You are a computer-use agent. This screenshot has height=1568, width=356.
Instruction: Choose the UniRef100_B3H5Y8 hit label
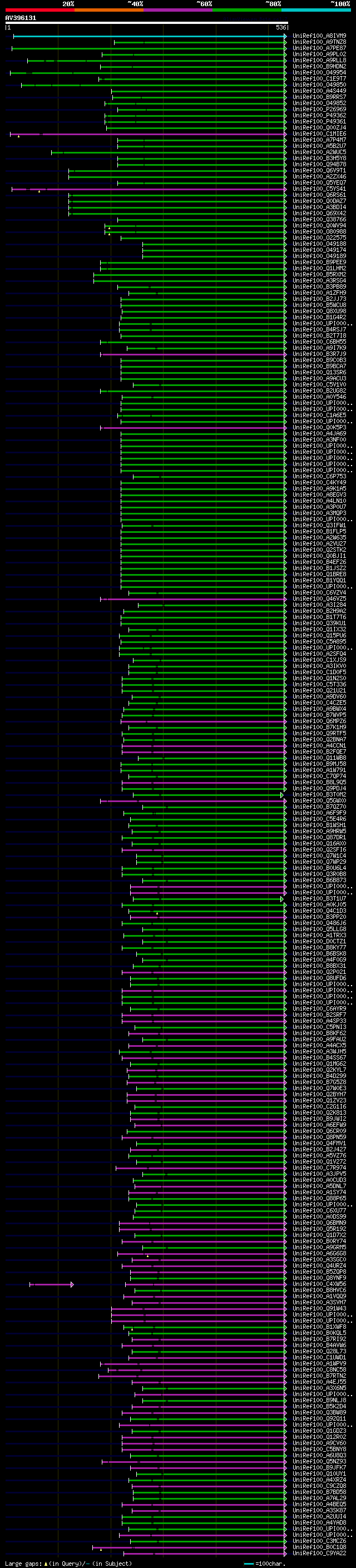319,159
